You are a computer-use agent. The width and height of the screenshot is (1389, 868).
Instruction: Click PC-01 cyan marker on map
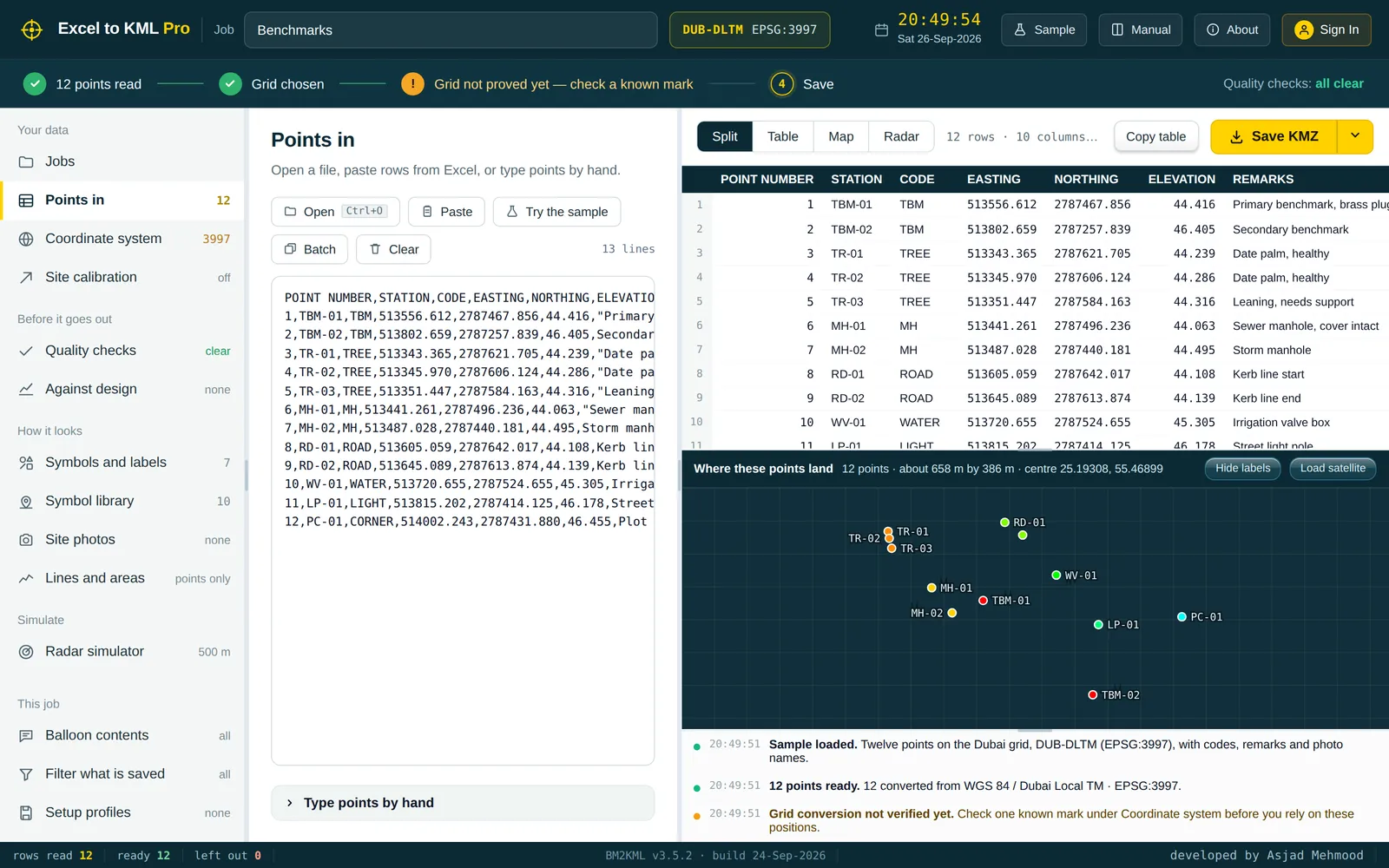point(1182,617)
